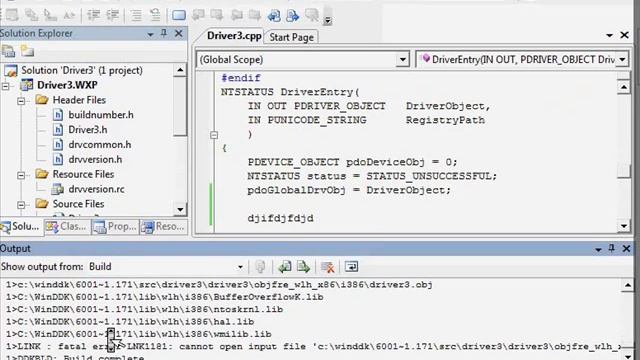
Task: Open the Output window position dropdown
Action: point(598,249)
